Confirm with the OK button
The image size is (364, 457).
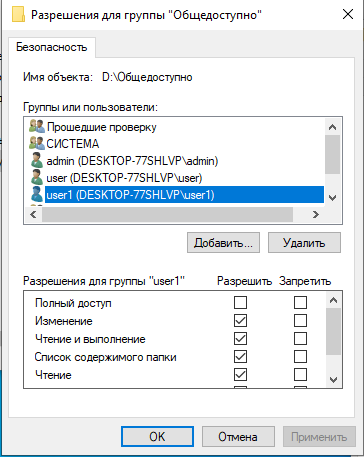[157, 436]
